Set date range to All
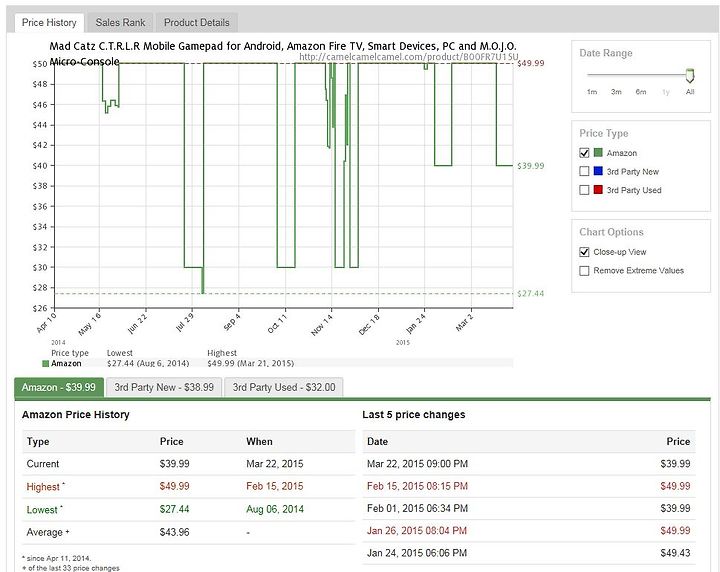The height and width of the screenshot is (572, 720). 690,92
